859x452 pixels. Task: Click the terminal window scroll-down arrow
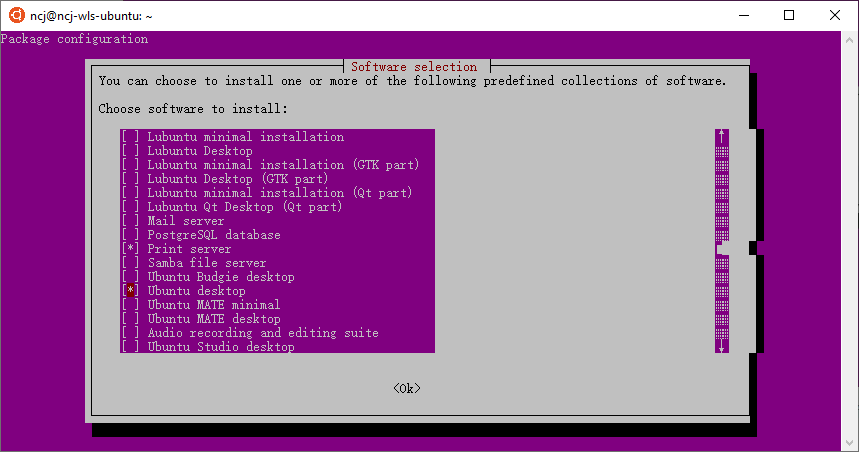click(x=849, y=443)
